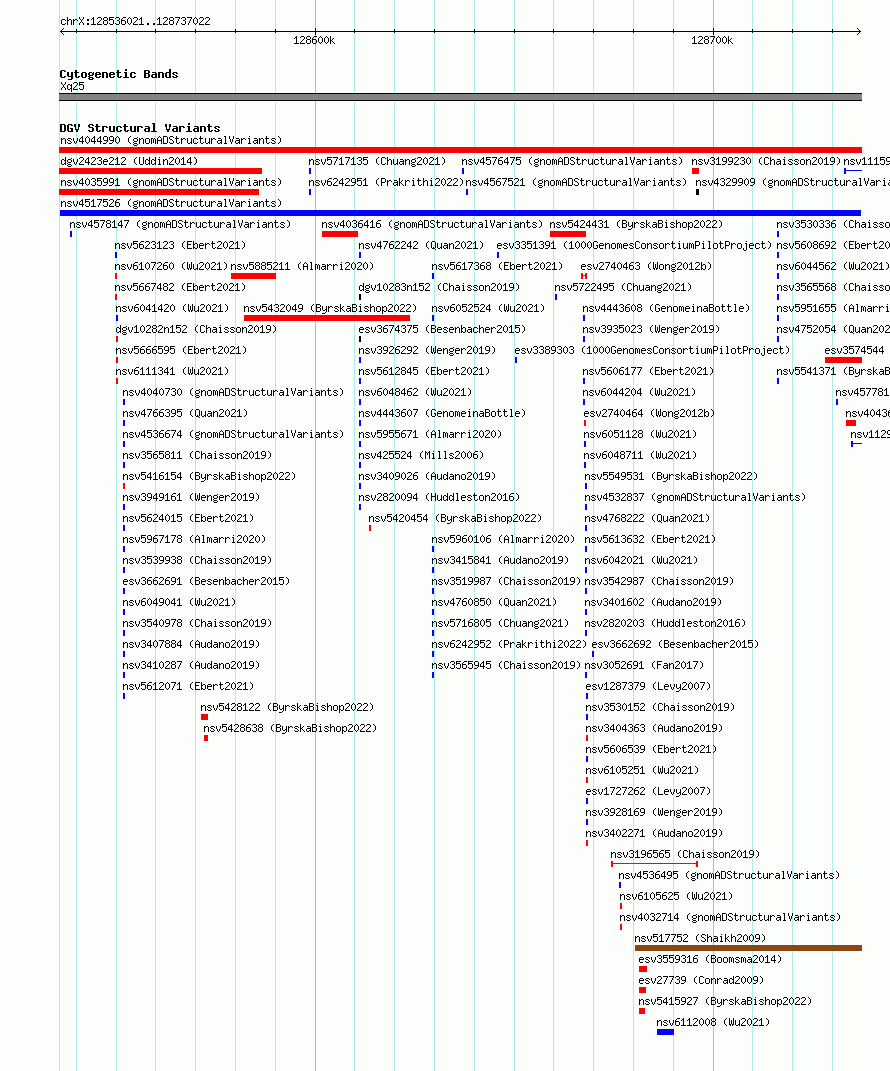Click the nsv5424431 (ByrskaBishop2022) red bar
This screenshot has height=1071, width=890.
click(568, 234)
